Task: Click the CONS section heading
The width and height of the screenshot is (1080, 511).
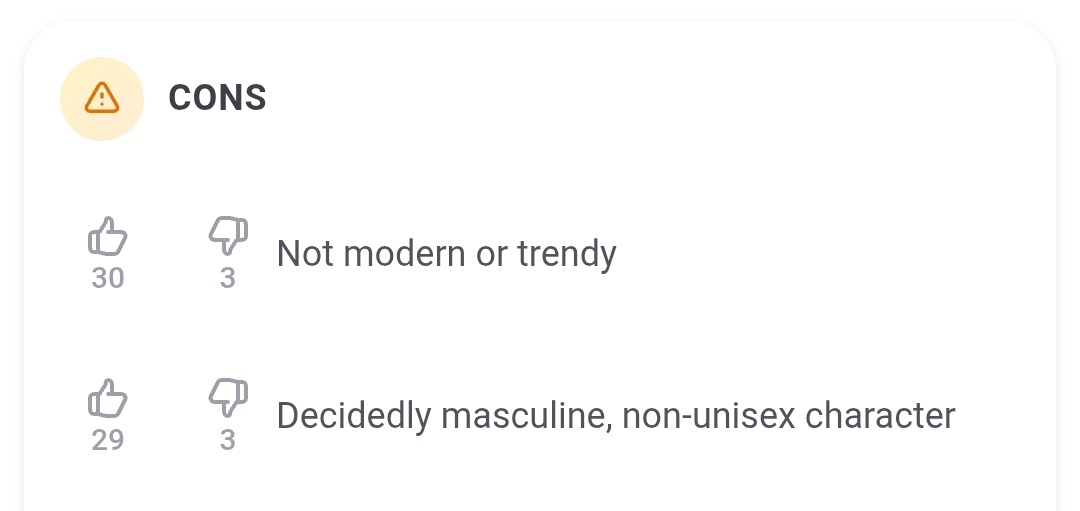Action: 217,98
